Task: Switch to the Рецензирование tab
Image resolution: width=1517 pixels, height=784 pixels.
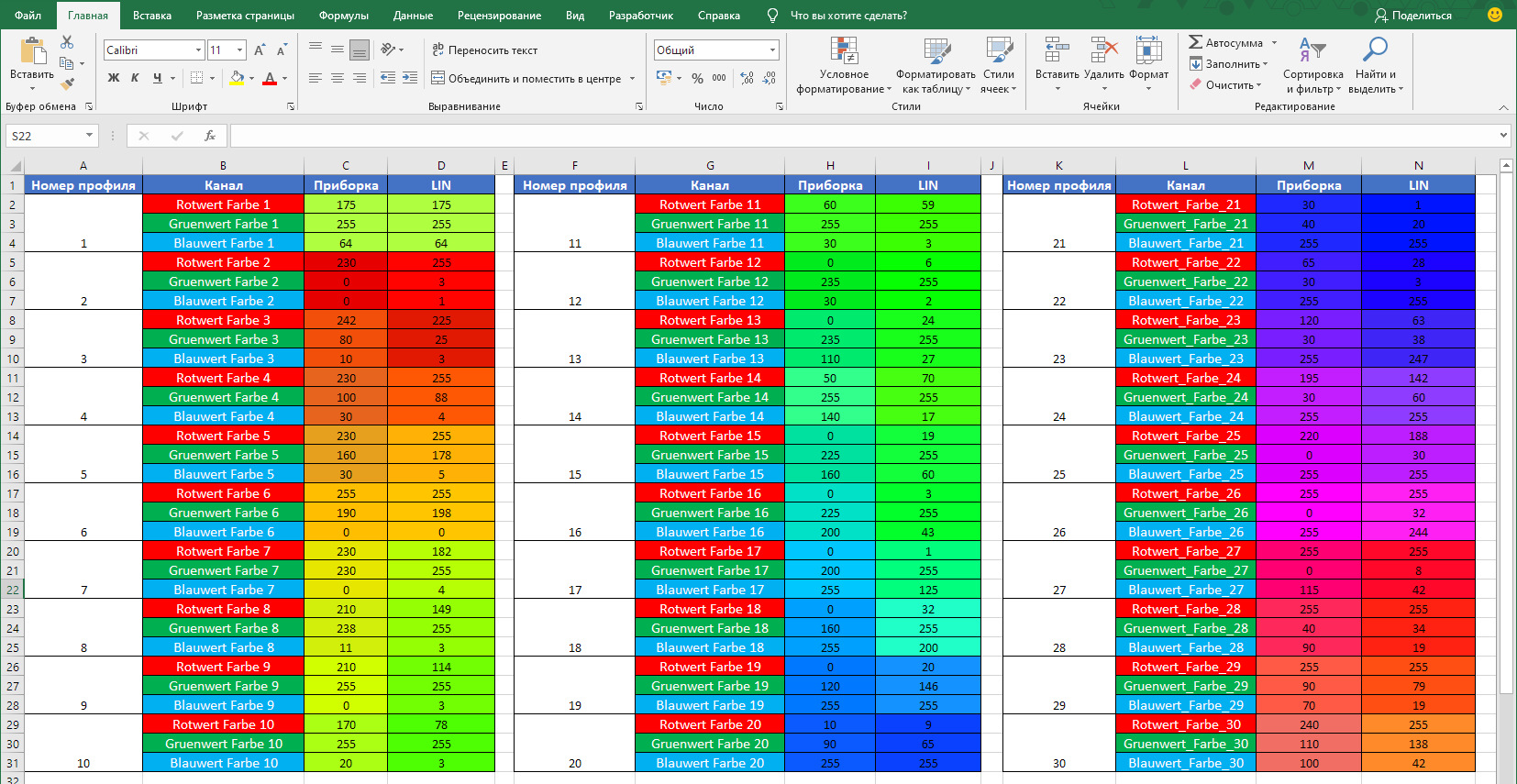Action: coord(499,15)
